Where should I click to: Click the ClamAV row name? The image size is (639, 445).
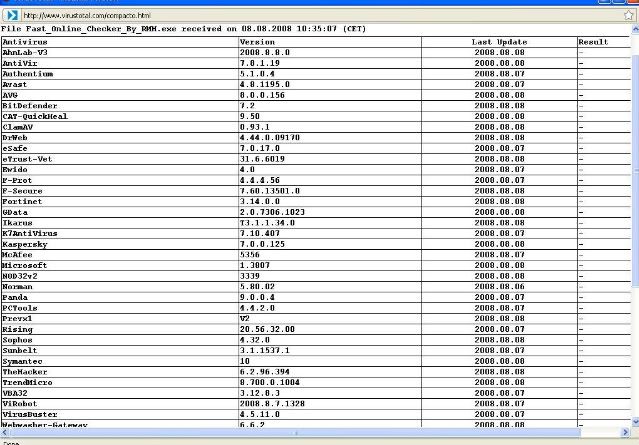[x=18, y=127]
